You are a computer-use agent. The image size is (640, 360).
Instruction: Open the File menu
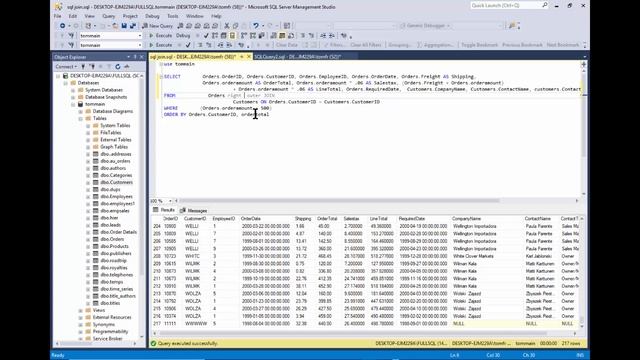58,16
